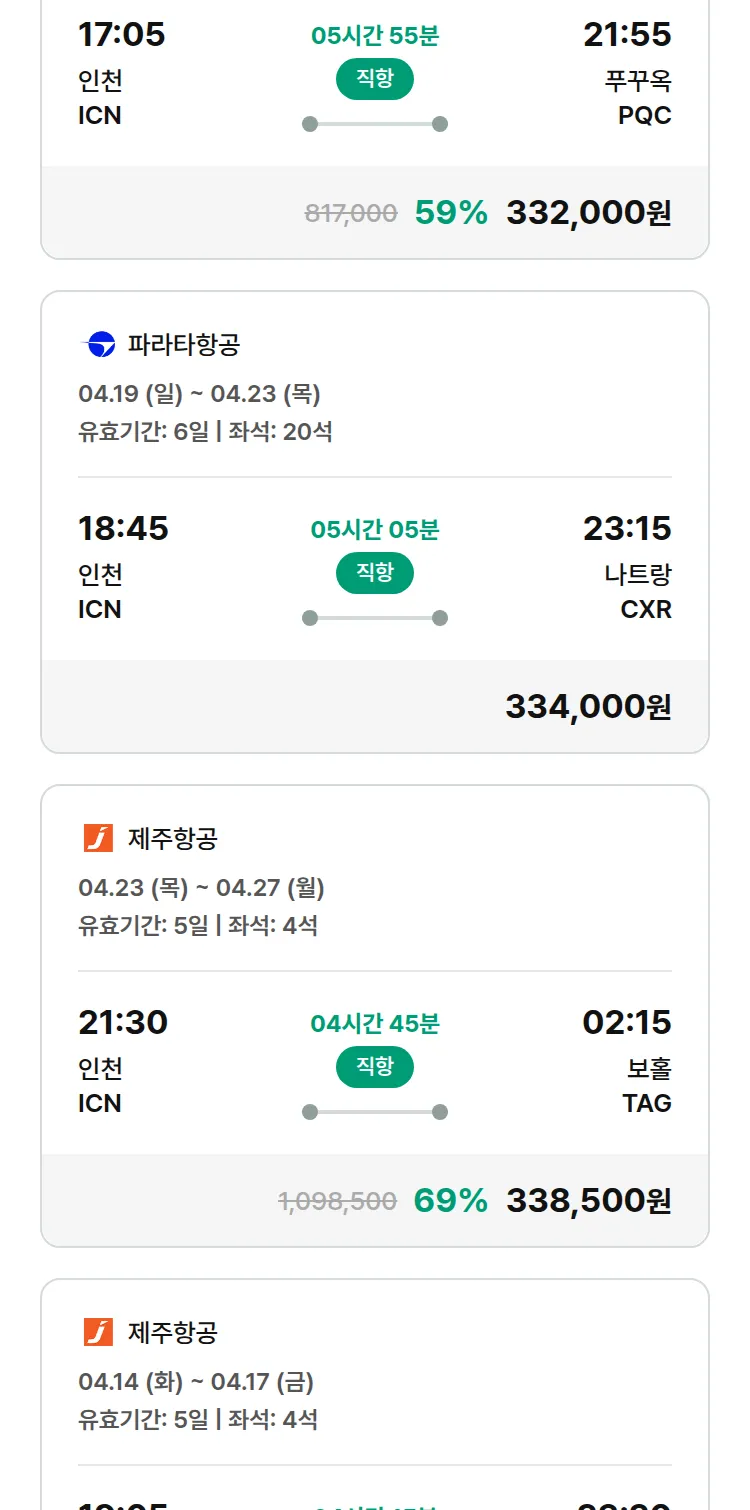Click the route line on Bohol flight
The height and width of the screenshot is (1510, 750).
click(x=375, y=1112)
